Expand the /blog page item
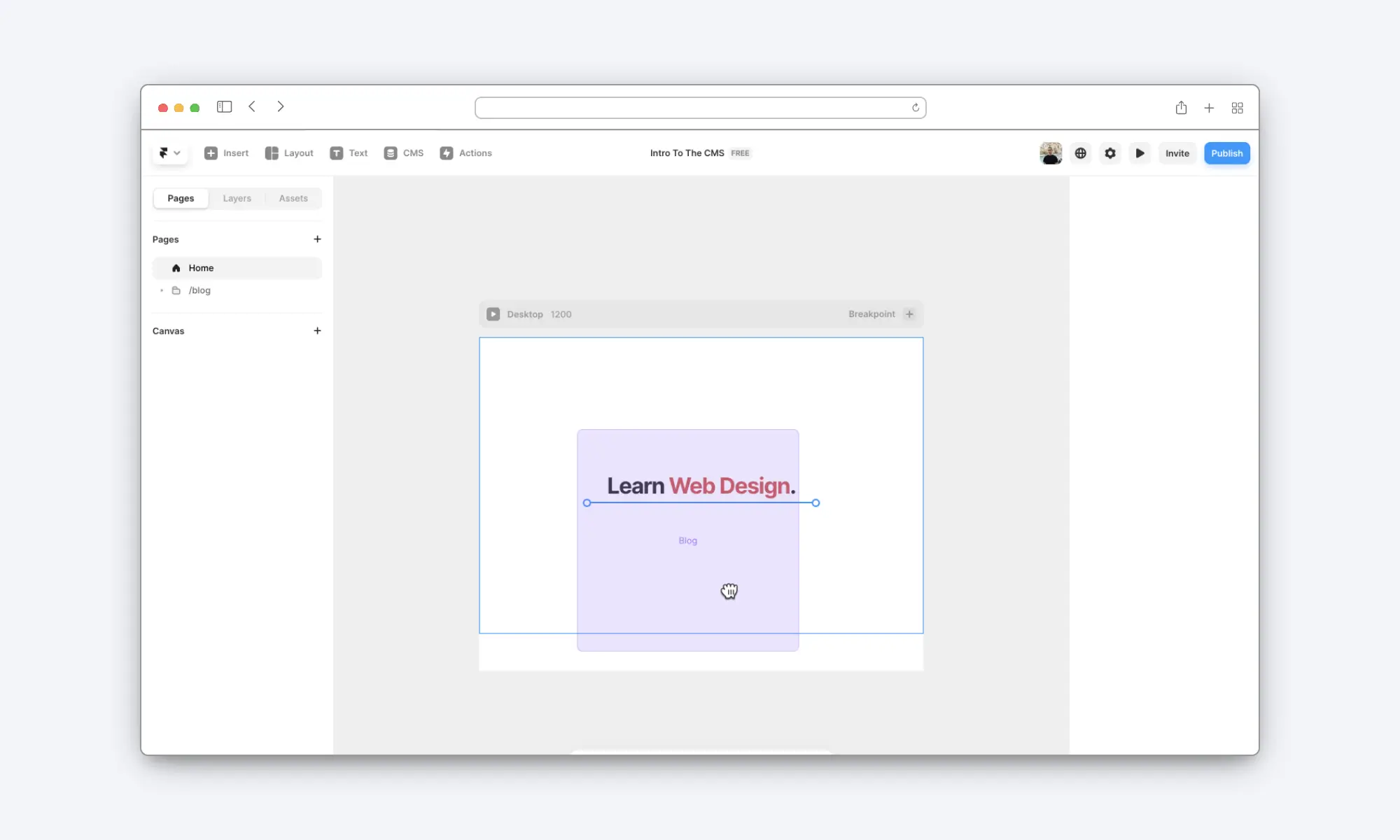 [161, 290]
